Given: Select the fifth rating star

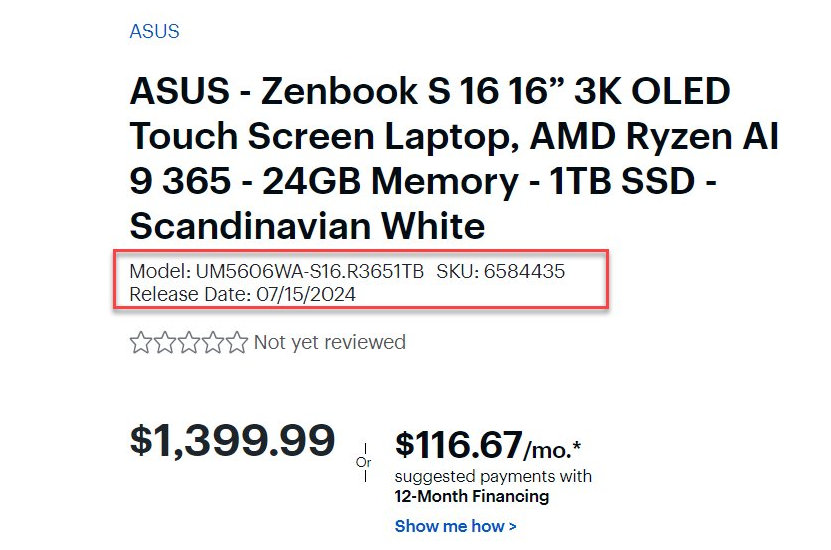Looking at the screenshot, I should (x=237, y=343).
